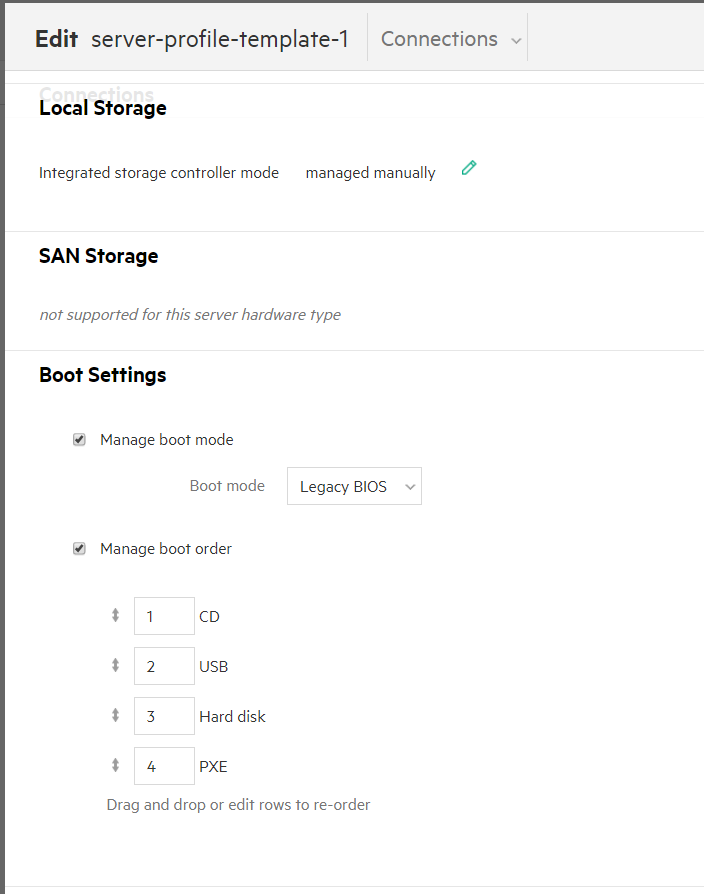Disable the Manage boot order checkbox

(79, 548)
